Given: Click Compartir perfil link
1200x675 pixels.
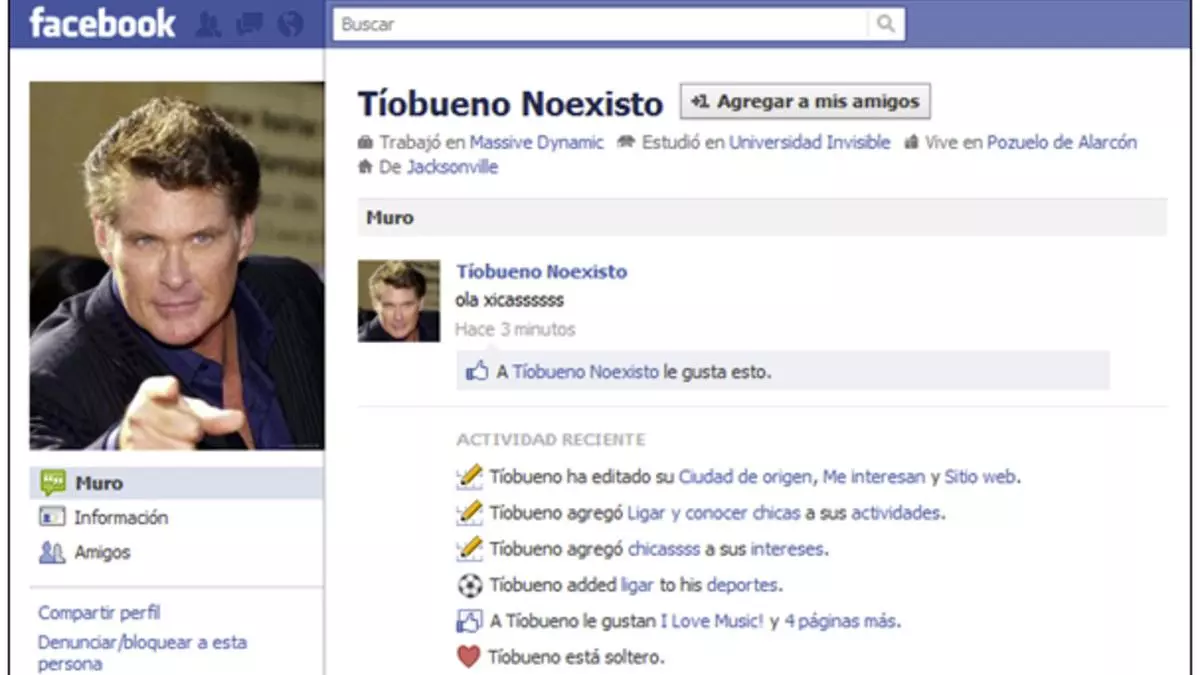Looking at the screenshot, I should [x=99, y=613].
